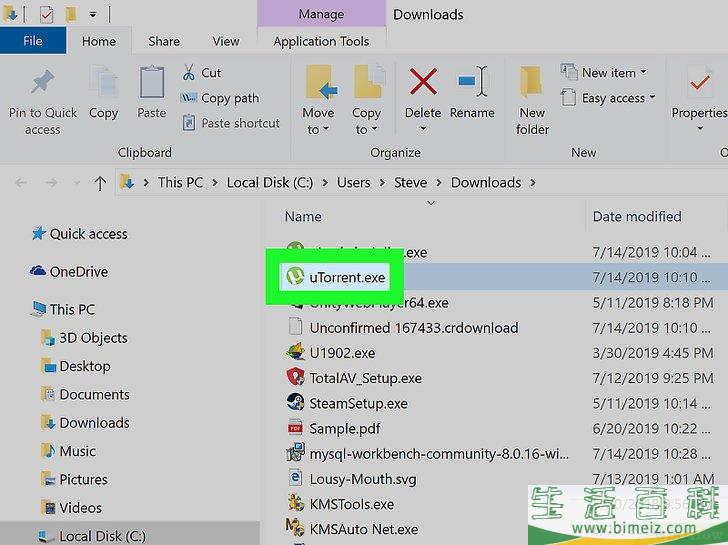Click the 3/30/2019 4:45 PM date cell
Image resolution: width=728 pixels, height=545 pixels.
(653, 353)
